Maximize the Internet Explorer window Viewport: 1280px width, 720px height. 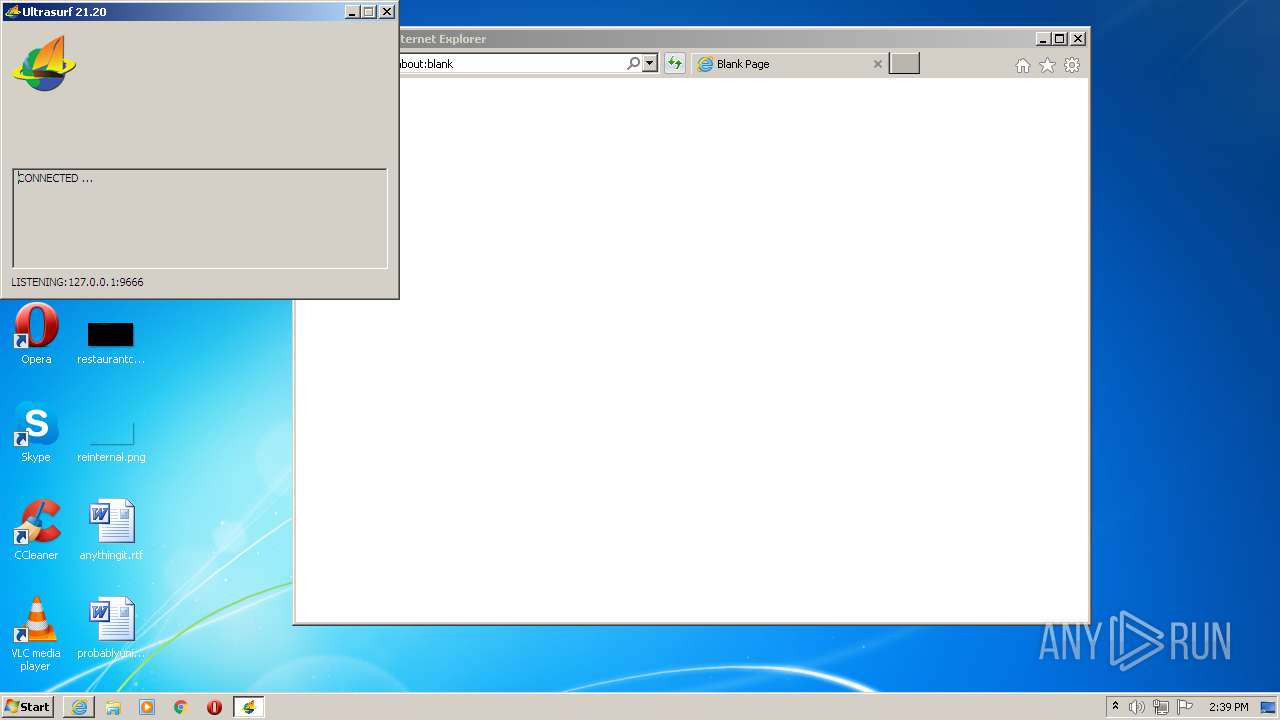click(x=1060, y=39)
